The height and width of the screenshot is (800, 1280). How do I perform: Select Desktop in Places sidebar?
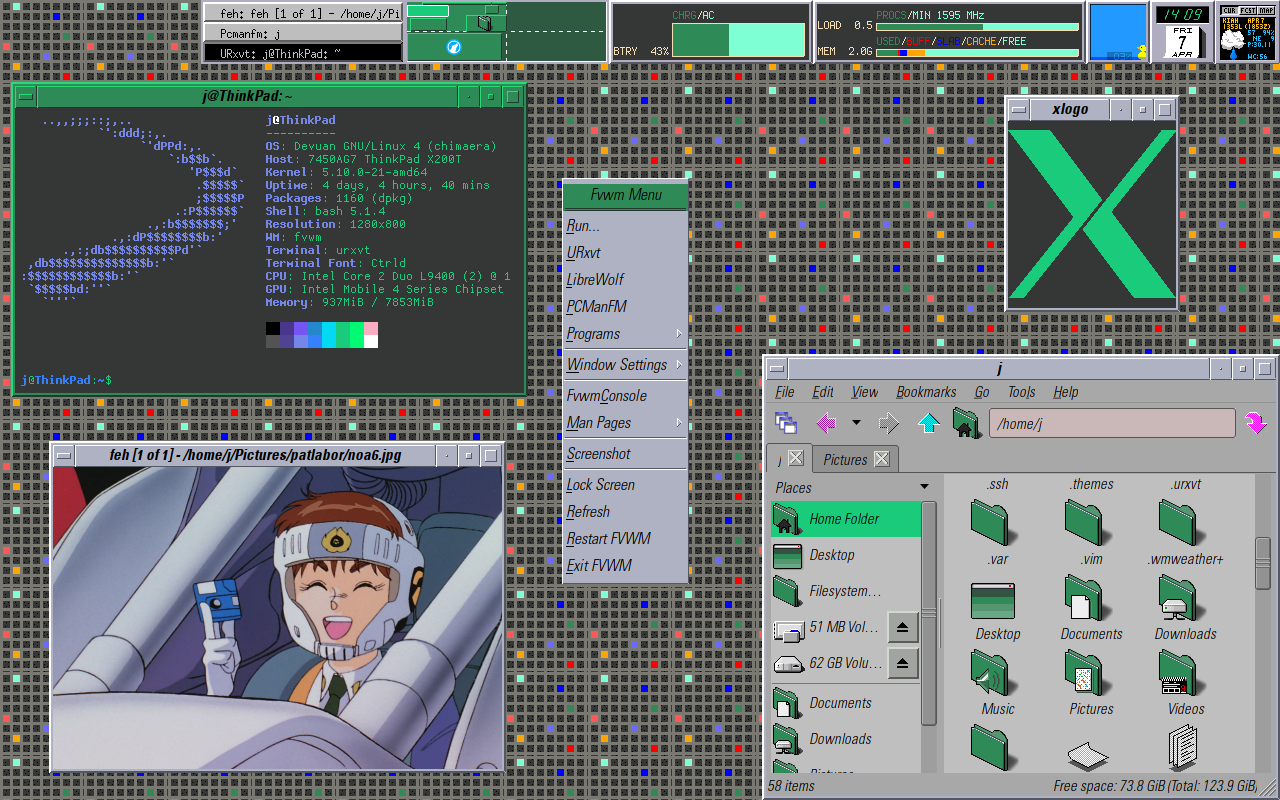pos(846,555)
